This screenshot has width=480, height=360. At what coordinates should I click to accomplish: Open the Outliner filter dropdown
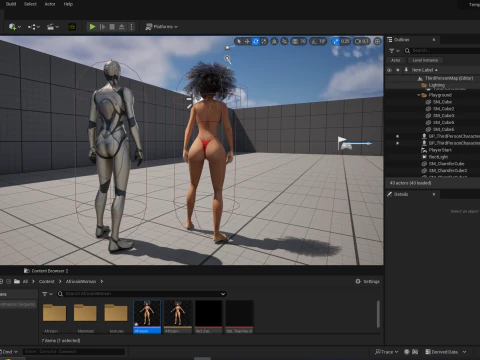(x=394, y=51)
